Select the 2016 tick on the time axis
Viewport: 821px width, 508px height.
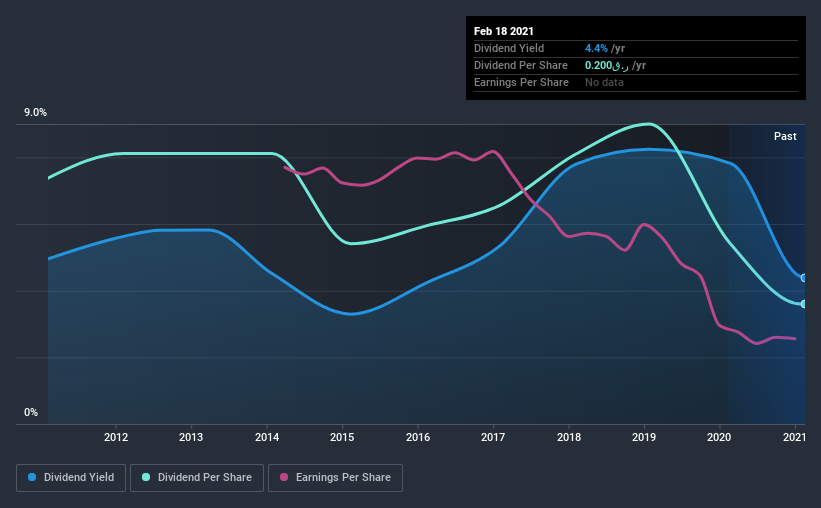tap(418, 437)
